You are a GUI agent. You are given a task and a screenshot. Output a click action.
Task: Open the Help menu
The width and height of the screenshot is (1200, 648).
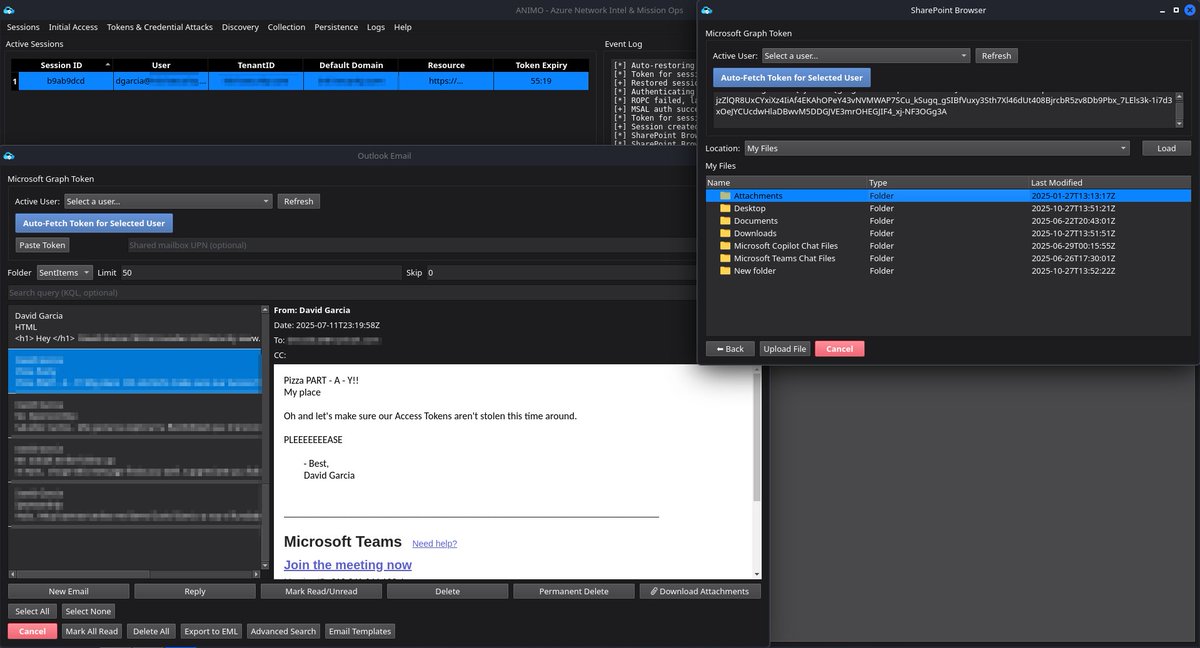(403, 27)
